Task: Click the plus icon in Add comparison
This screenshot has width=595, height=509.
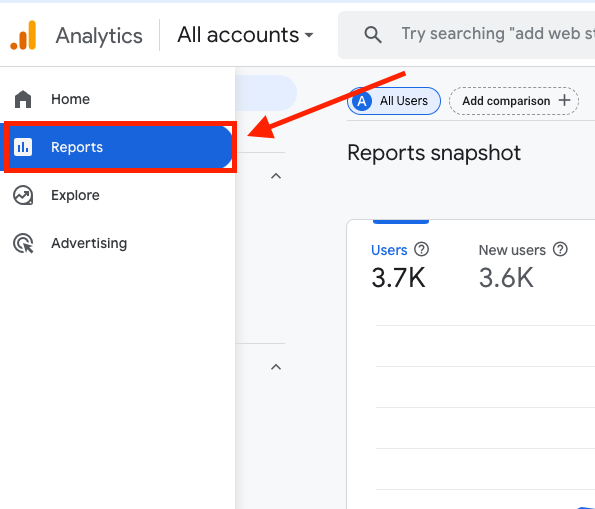Action: pos(564,100)
